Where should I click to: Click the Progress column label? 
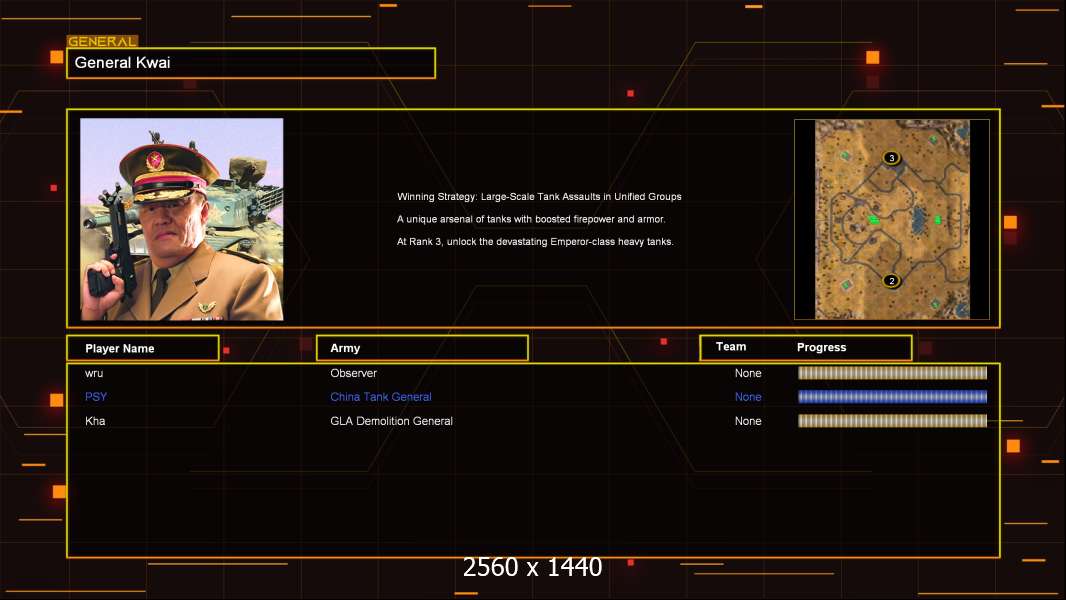[x=821, y=348]
